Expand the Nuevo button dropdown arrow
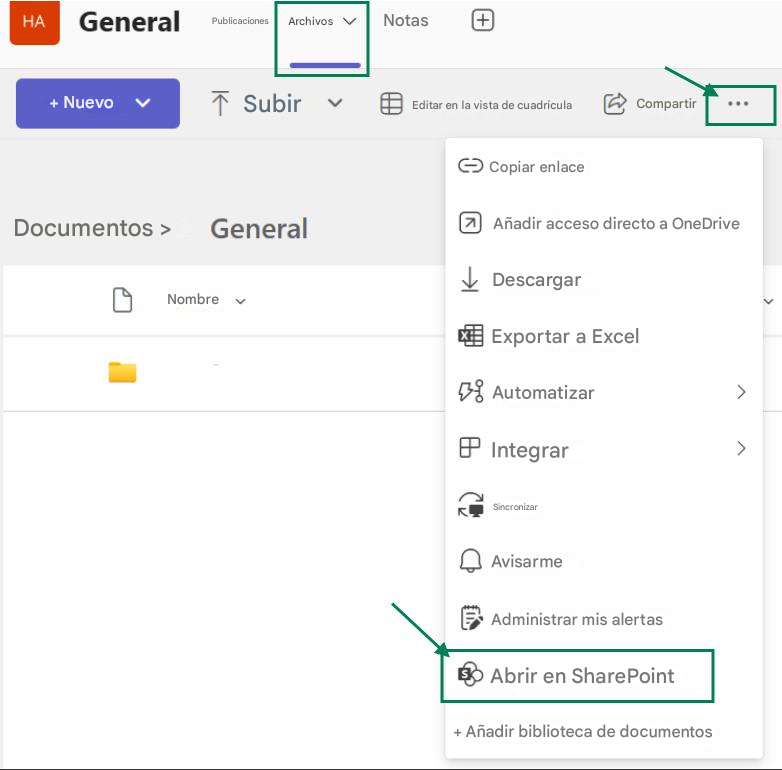This screenshot has height=770, width=782. pos(143,103)
